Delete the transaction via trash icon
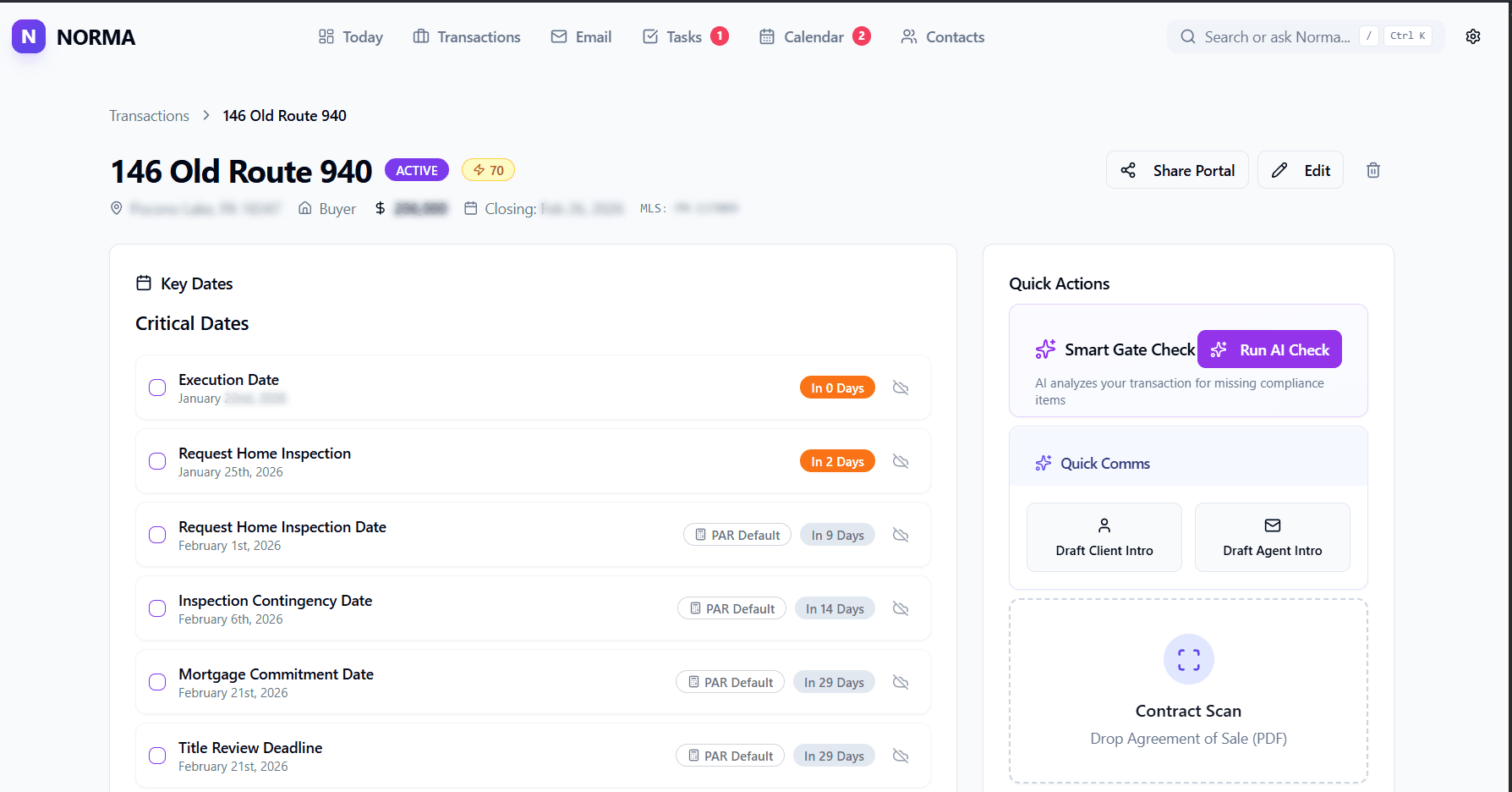Screen dimensions: 1512x792 point(1372,169)
